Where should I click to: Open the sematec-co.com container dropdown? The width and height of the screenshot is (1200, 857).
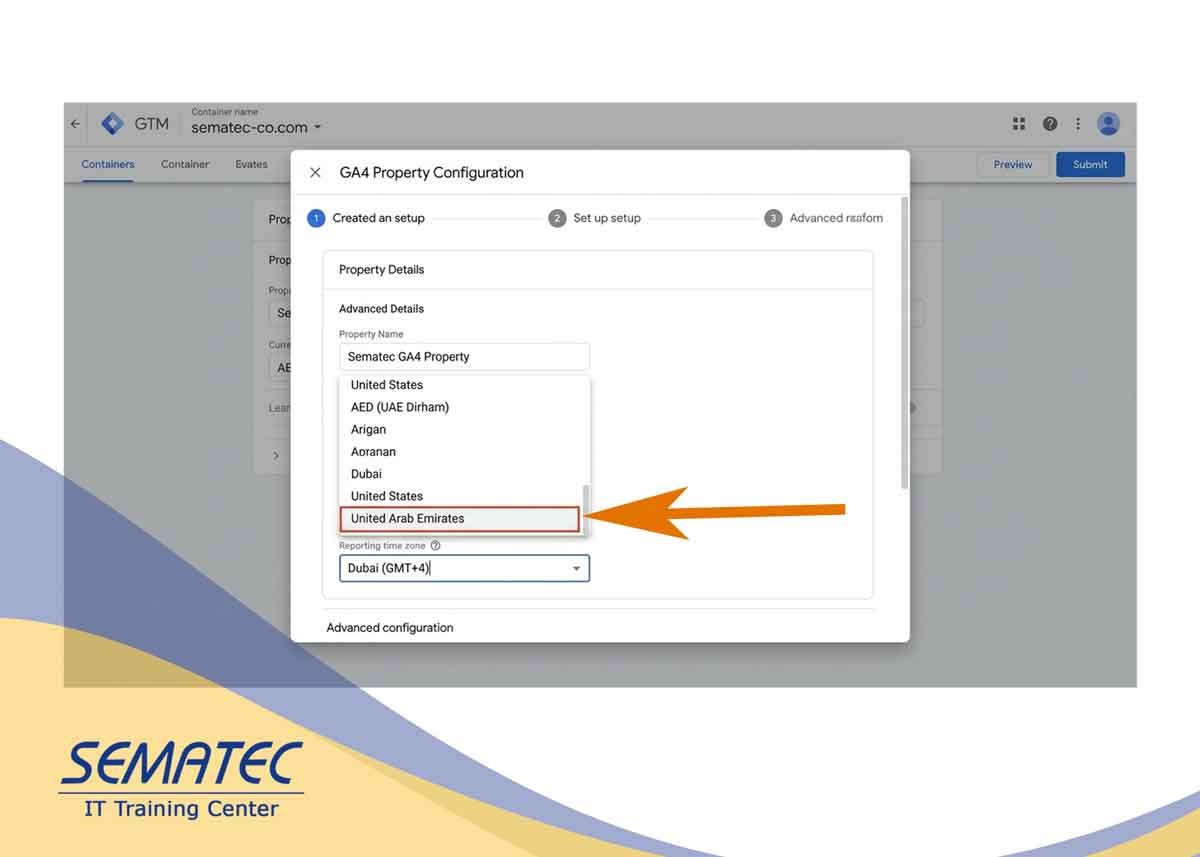(257, 127)
